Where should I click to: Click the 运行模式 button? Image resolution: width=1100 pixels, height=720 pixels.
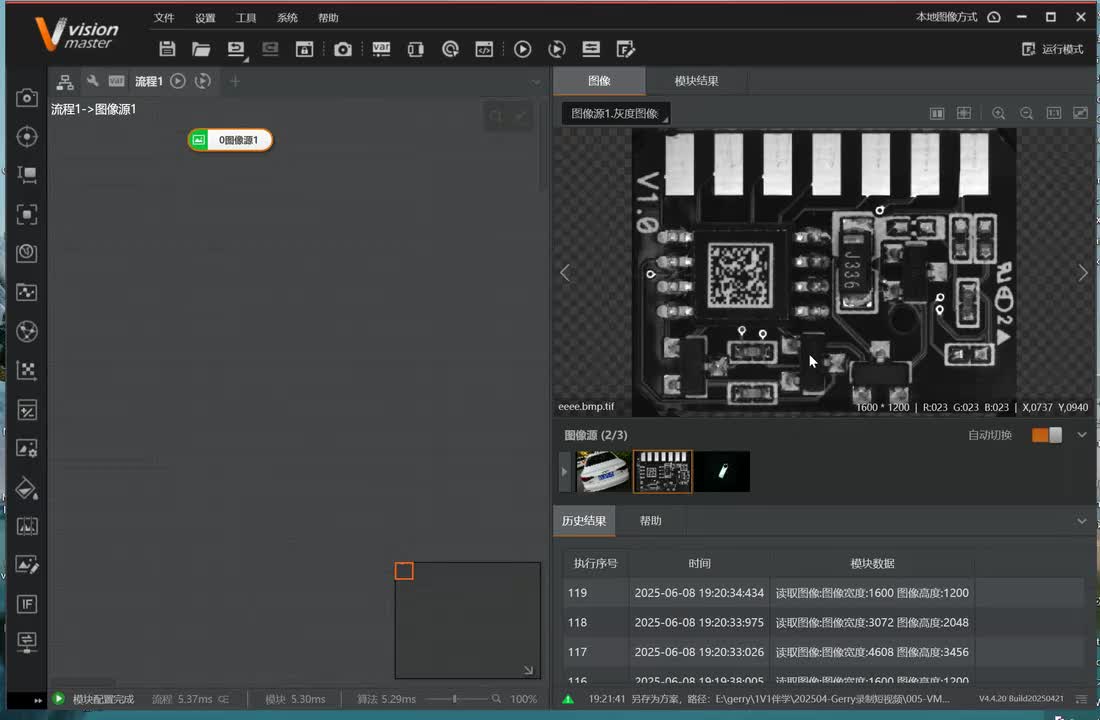1053,49
